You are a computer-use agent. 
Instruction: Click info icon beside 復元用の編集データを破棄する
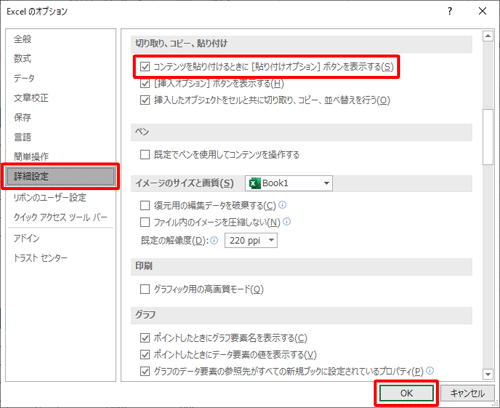coord(282,205)
